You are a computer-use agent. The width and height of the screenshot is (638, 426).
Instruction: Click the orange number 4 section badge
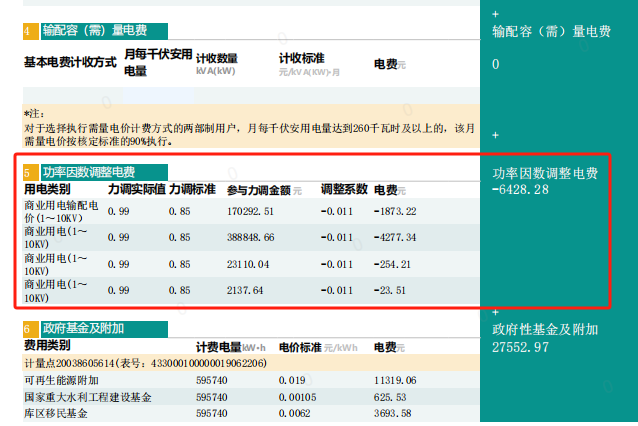pyautogui.click(x=28, y=32)
